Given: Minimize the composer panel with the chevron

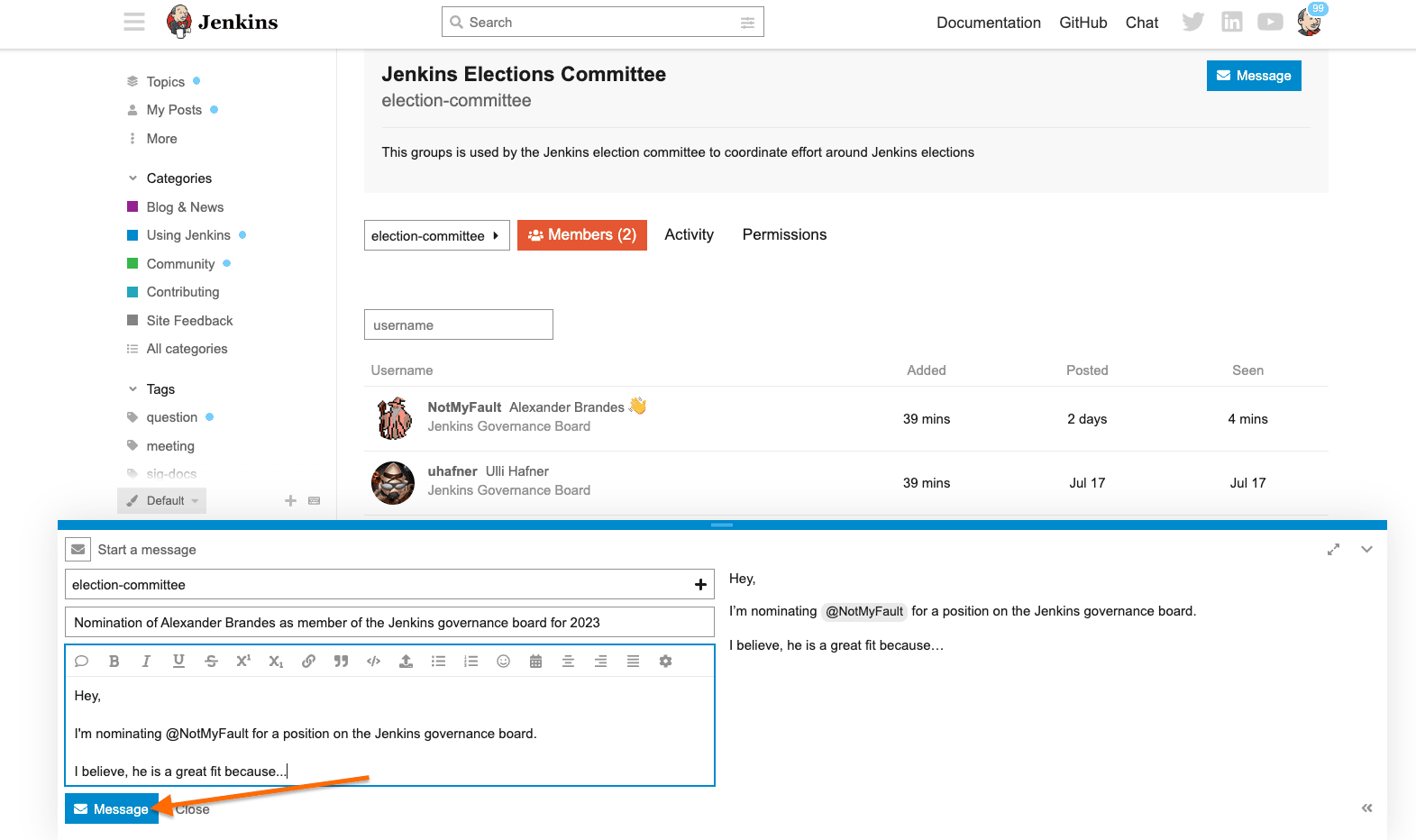Looking at the screenshot, I should point(1366,550).
